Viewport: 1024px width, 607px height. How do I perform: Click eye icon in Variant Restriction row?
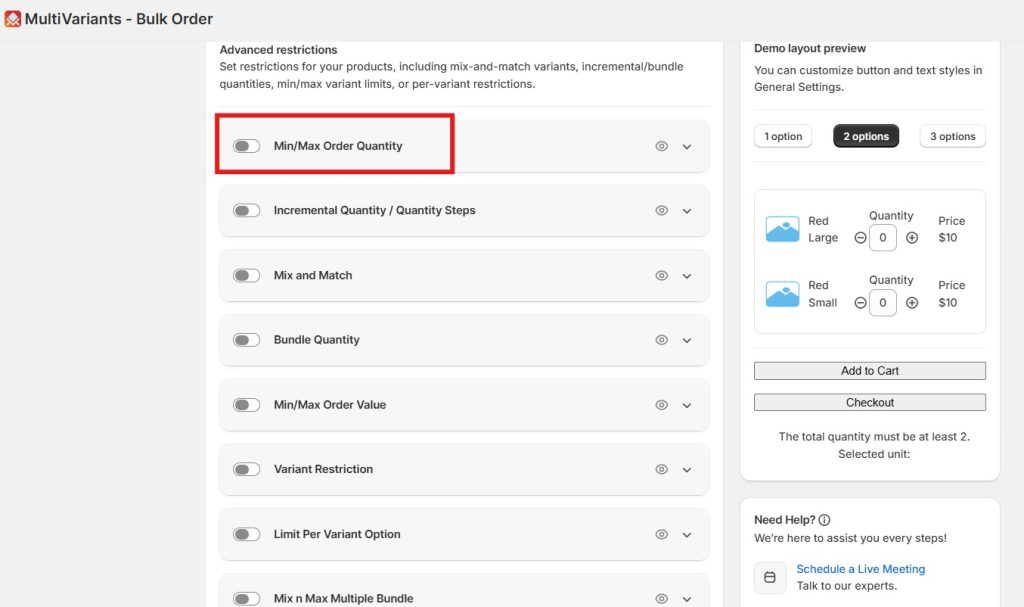click(x=662, y=469)
